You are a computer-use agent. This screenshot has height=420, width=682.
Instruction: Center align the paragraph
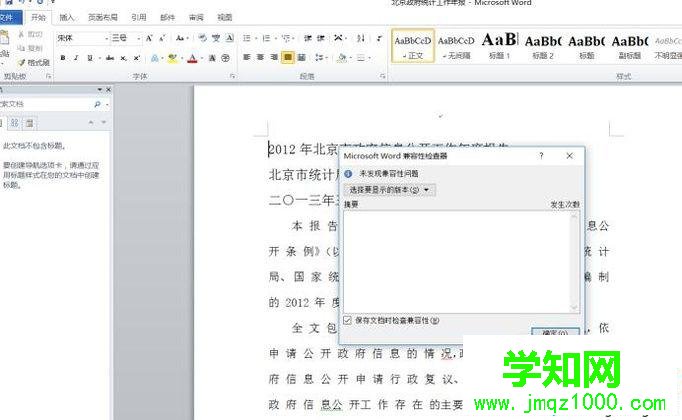pos(260,57)
